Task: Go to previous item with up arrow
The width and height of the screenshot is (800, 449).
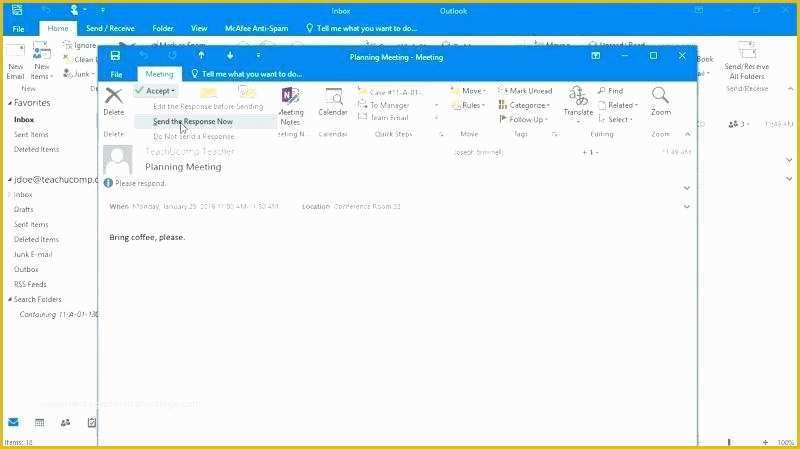Action: [x=202, y=56]
